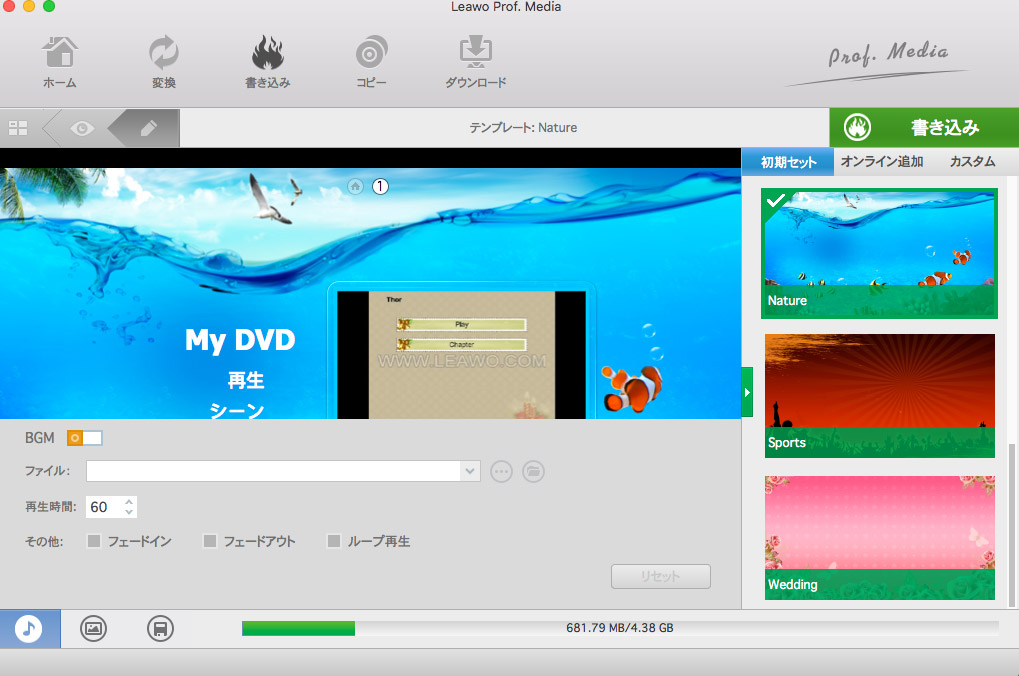Viewport: 1019px width, 676px height.
Task: Open the background image icon
Action: point(93,628)
